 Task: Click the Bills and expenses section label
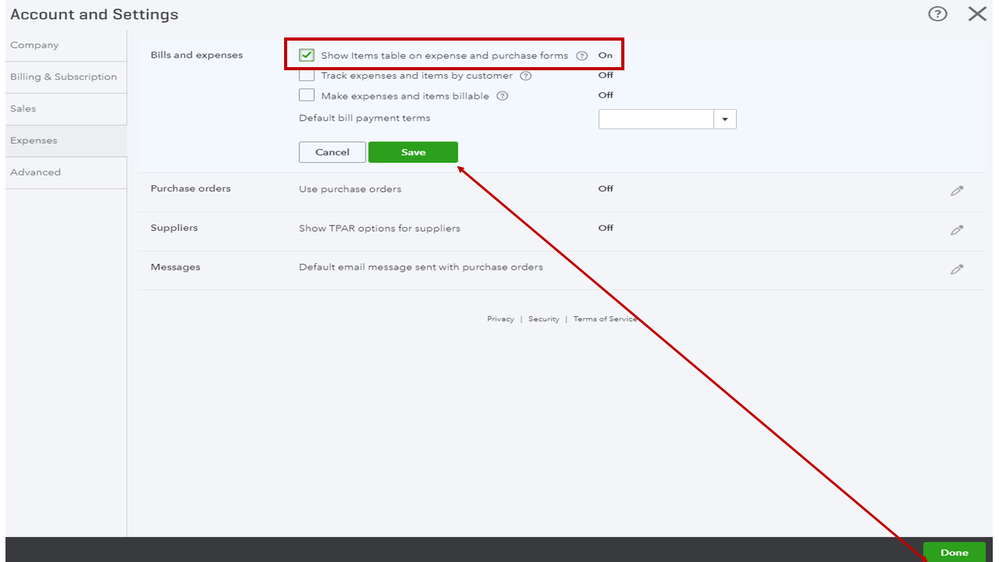(196, 55)
